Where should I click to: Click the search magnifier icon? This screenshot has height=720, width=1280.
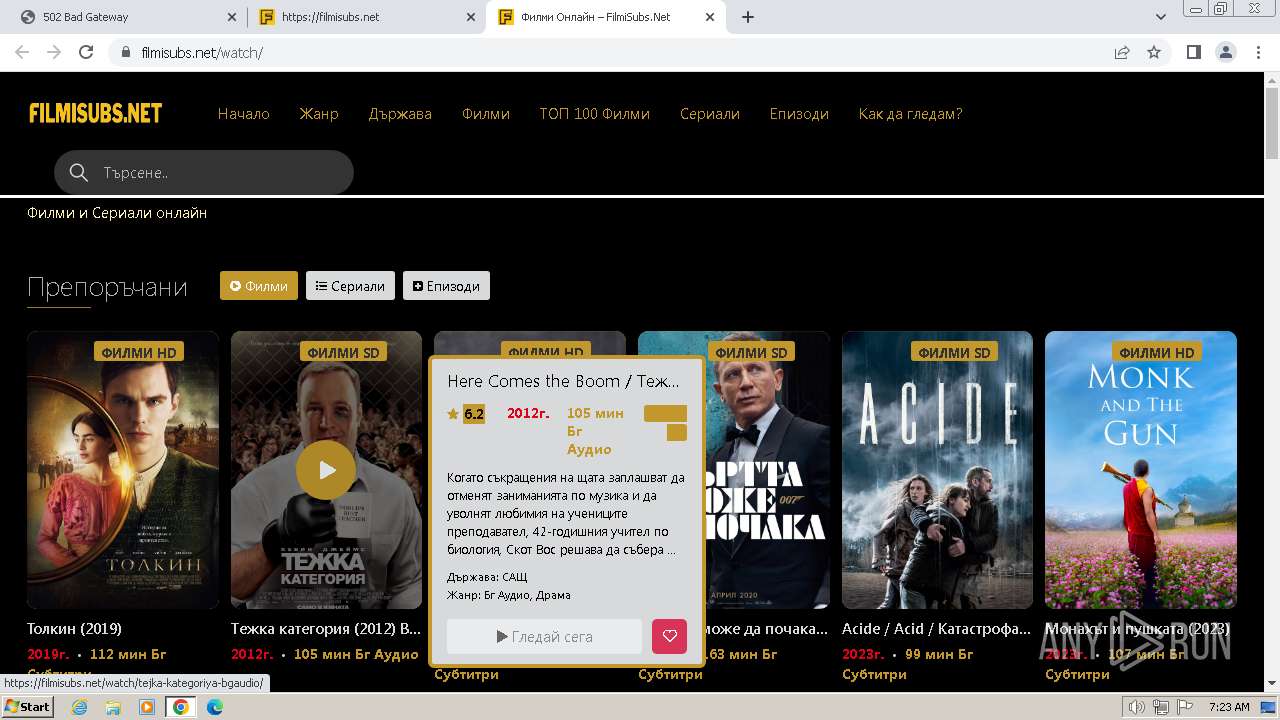click(x=79, y=173)
